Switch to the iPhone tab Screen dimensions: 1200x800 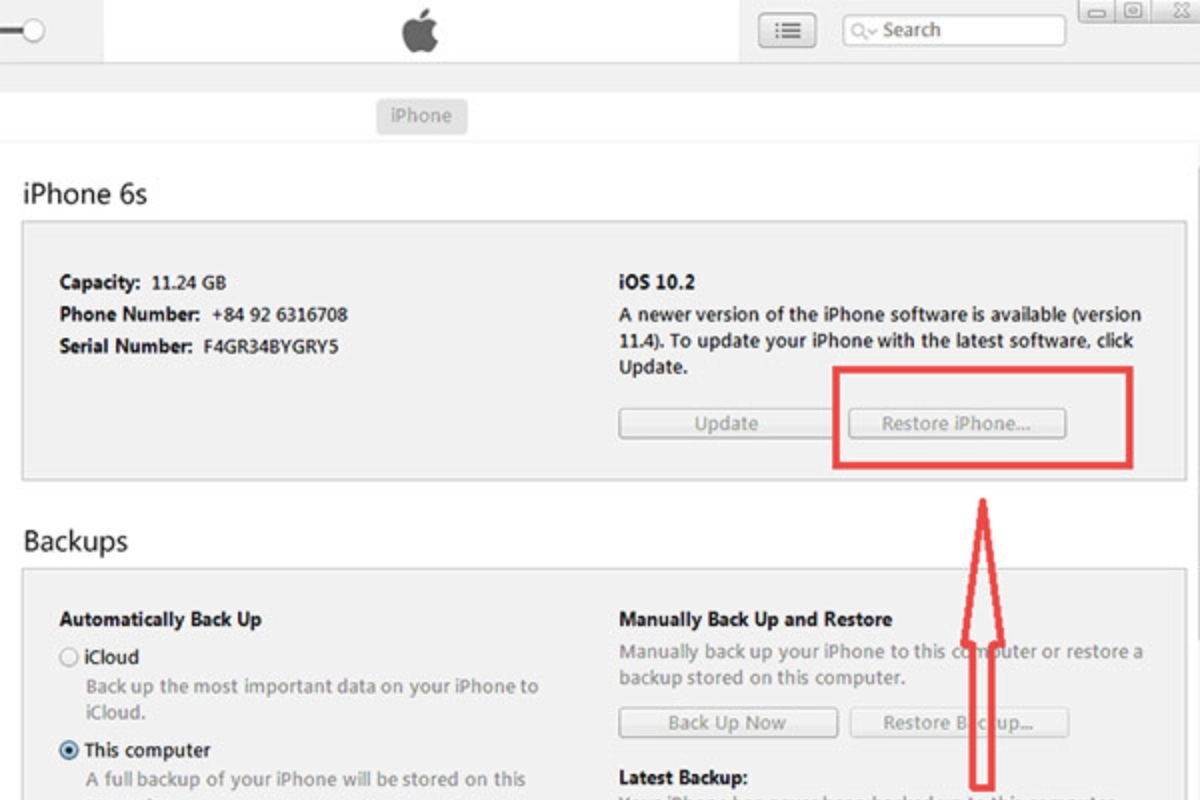pos(421,116)
